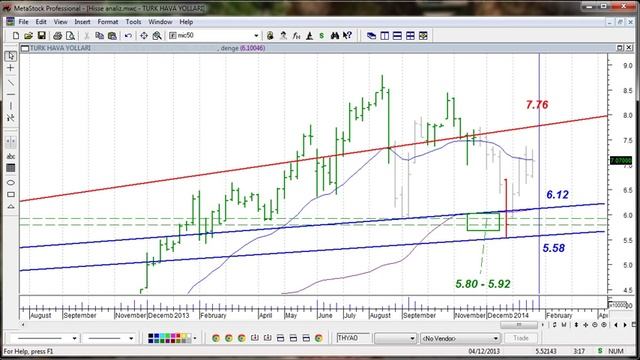This screenshot has width=640, height=360.
Task: Select the ellipse drawing tool
Action: click(x=11, y=182)
